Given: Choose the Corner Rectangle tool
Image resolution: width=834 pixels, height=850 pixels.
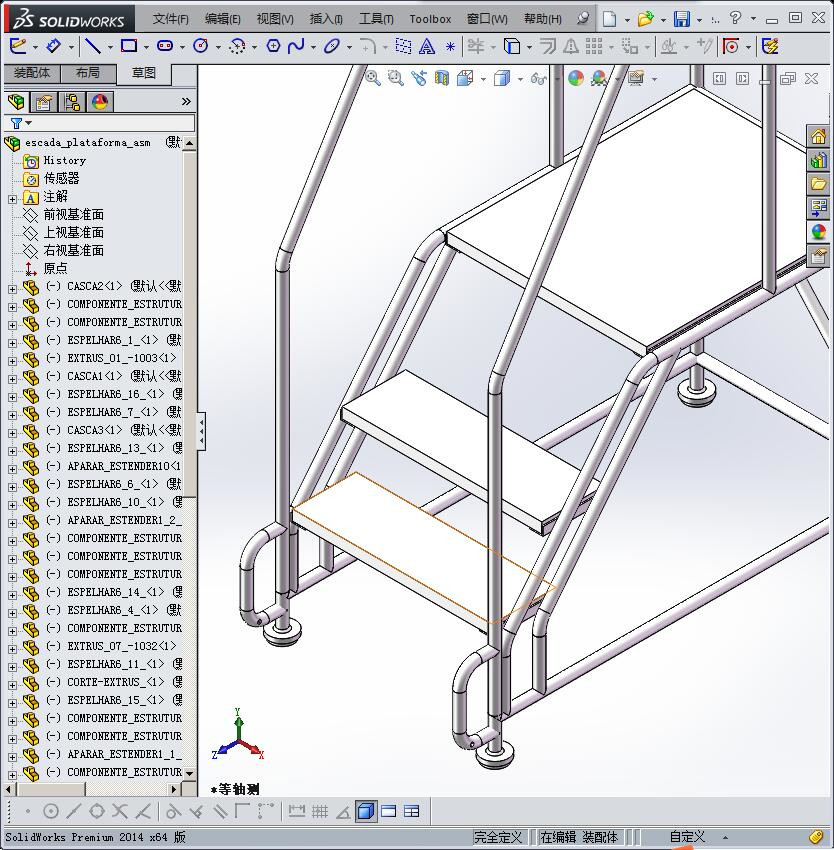Looking at the screenshot, I should point(129,46).
